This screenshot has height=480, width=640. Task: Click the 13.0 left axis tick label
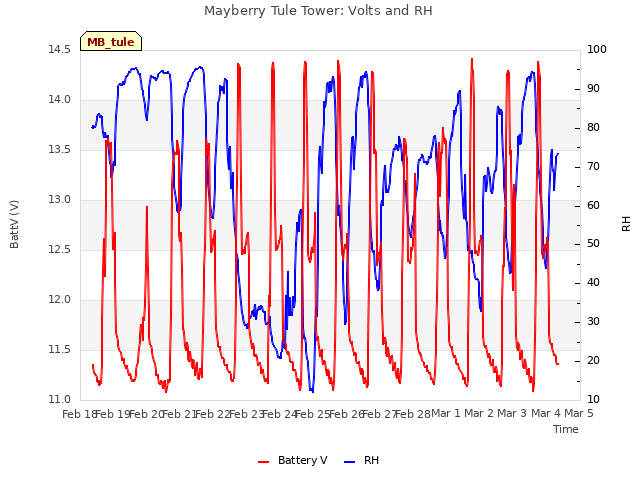(60, 200)
